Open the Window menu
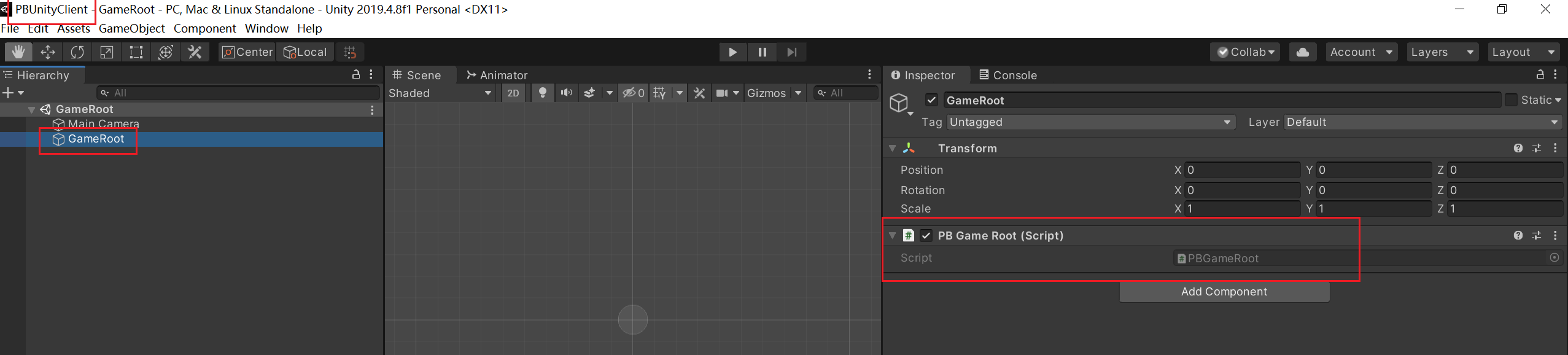 (266, 28)
